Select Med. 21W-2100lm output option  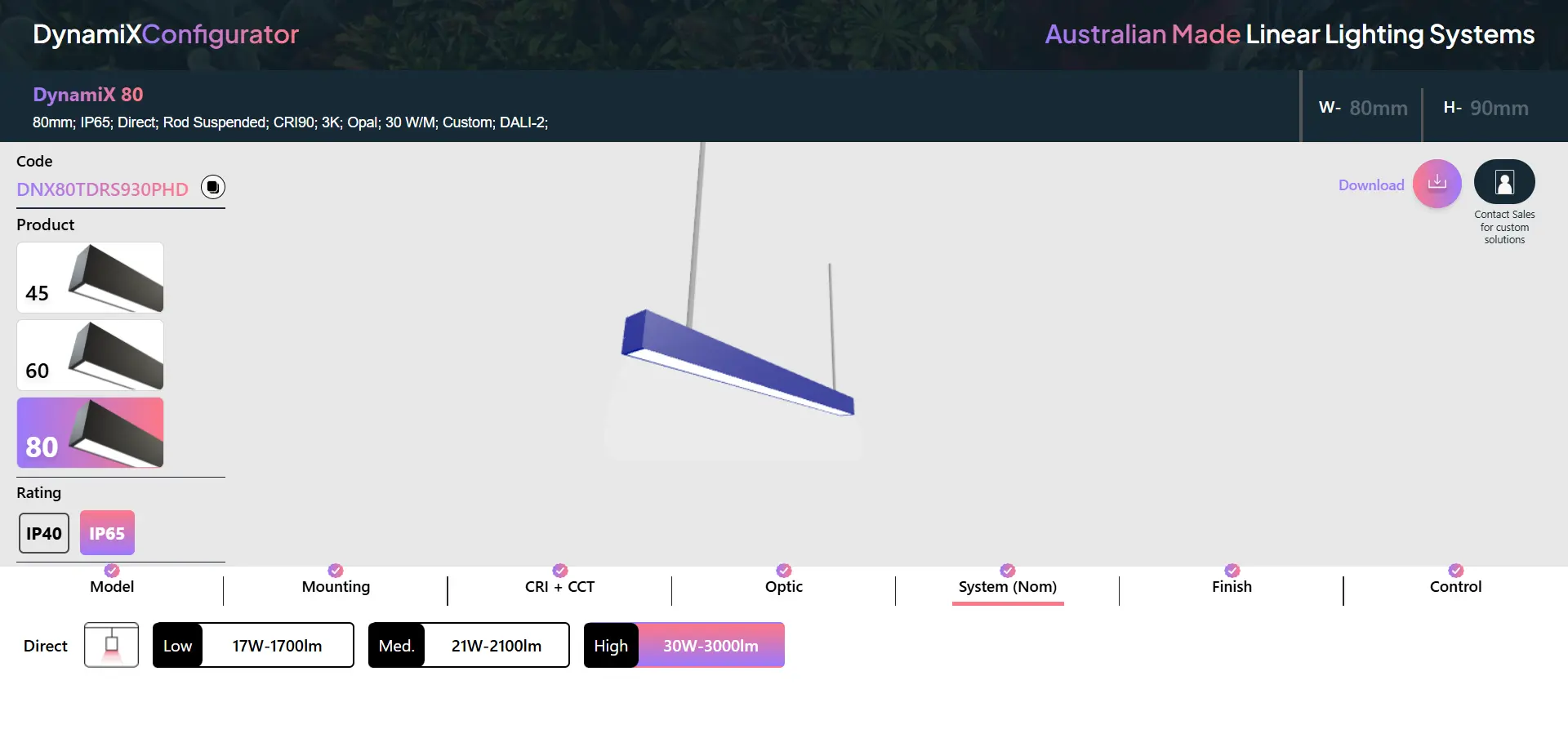pos(469,645)
